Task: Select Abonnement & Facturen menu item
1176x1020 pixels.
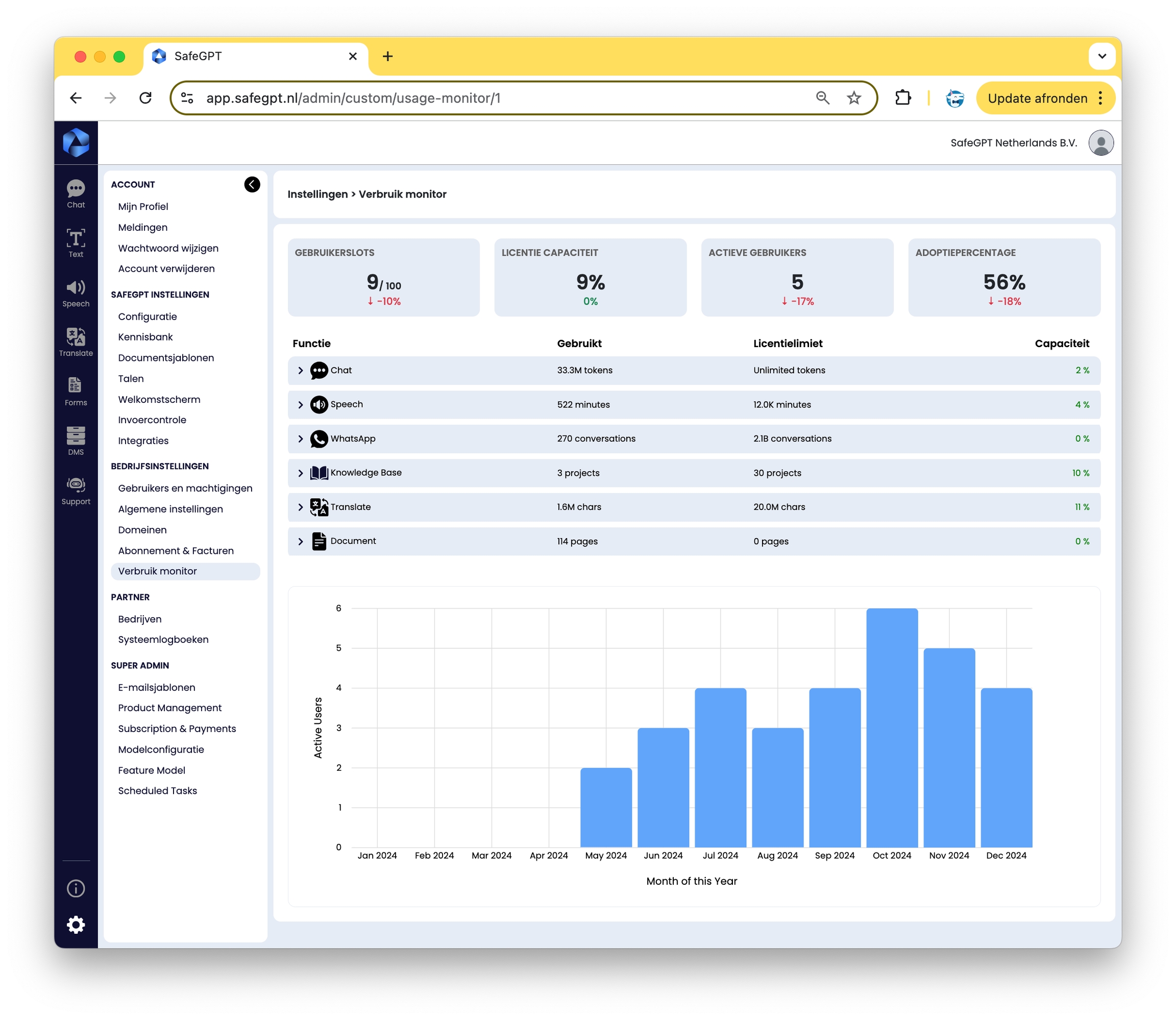Action: click(x=176, y=550)
